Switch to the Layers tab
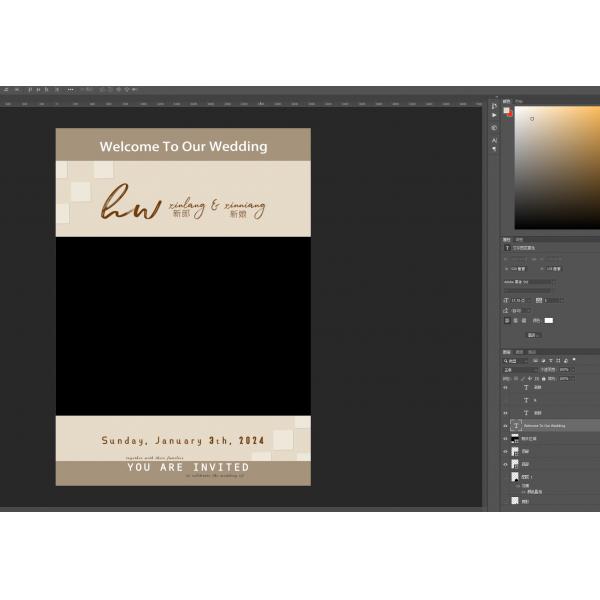Image resolution: width=600 pixels, height=600 pixels. click(x=507, y=352)
